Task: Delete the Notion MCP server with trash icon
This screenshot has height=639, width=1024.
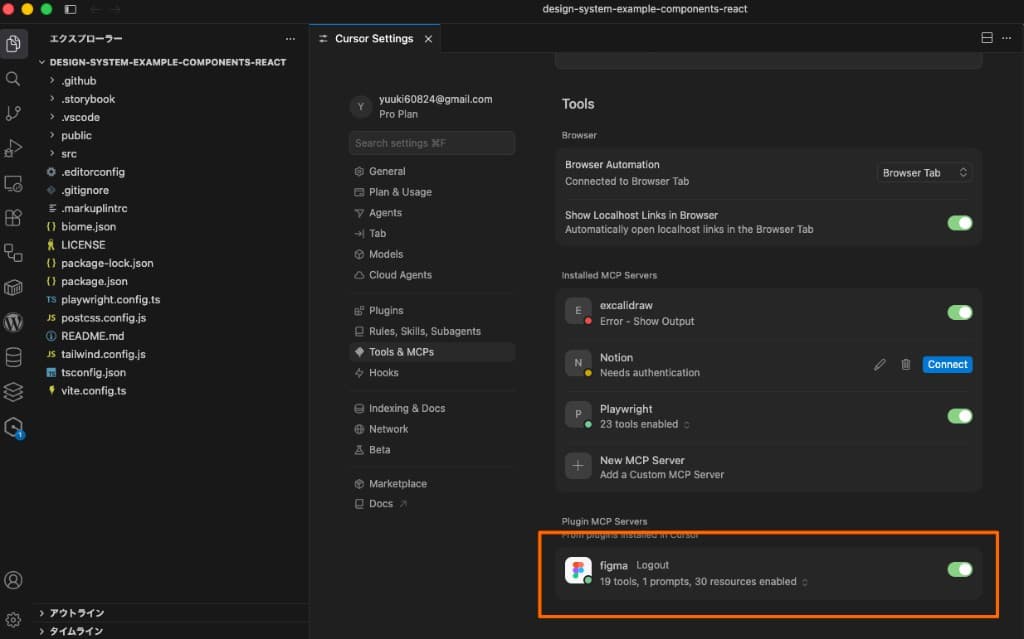Action: point(906,365)
